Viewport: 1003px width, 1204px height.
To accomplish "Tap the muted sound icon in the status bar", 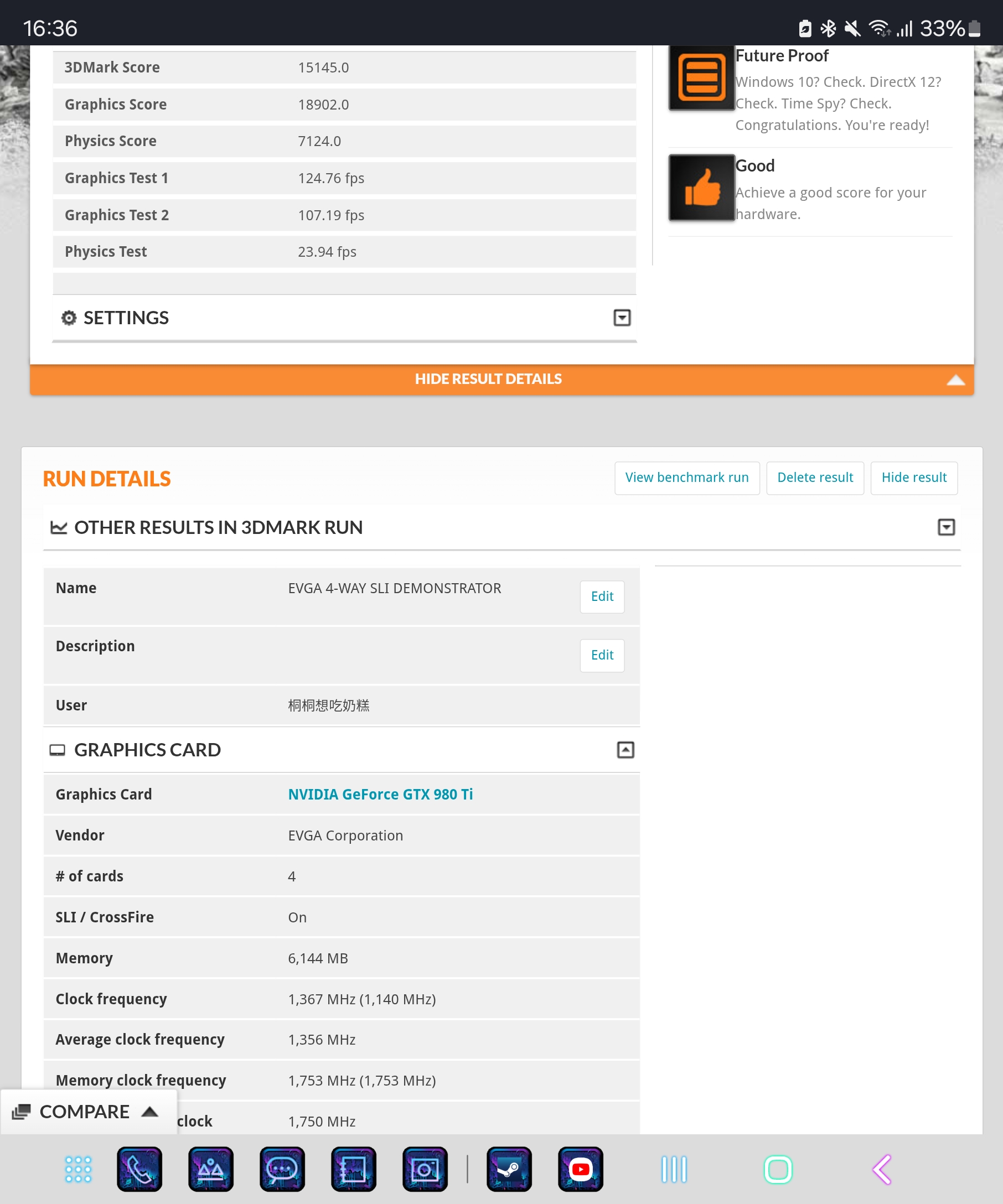I will coord(852,28).
